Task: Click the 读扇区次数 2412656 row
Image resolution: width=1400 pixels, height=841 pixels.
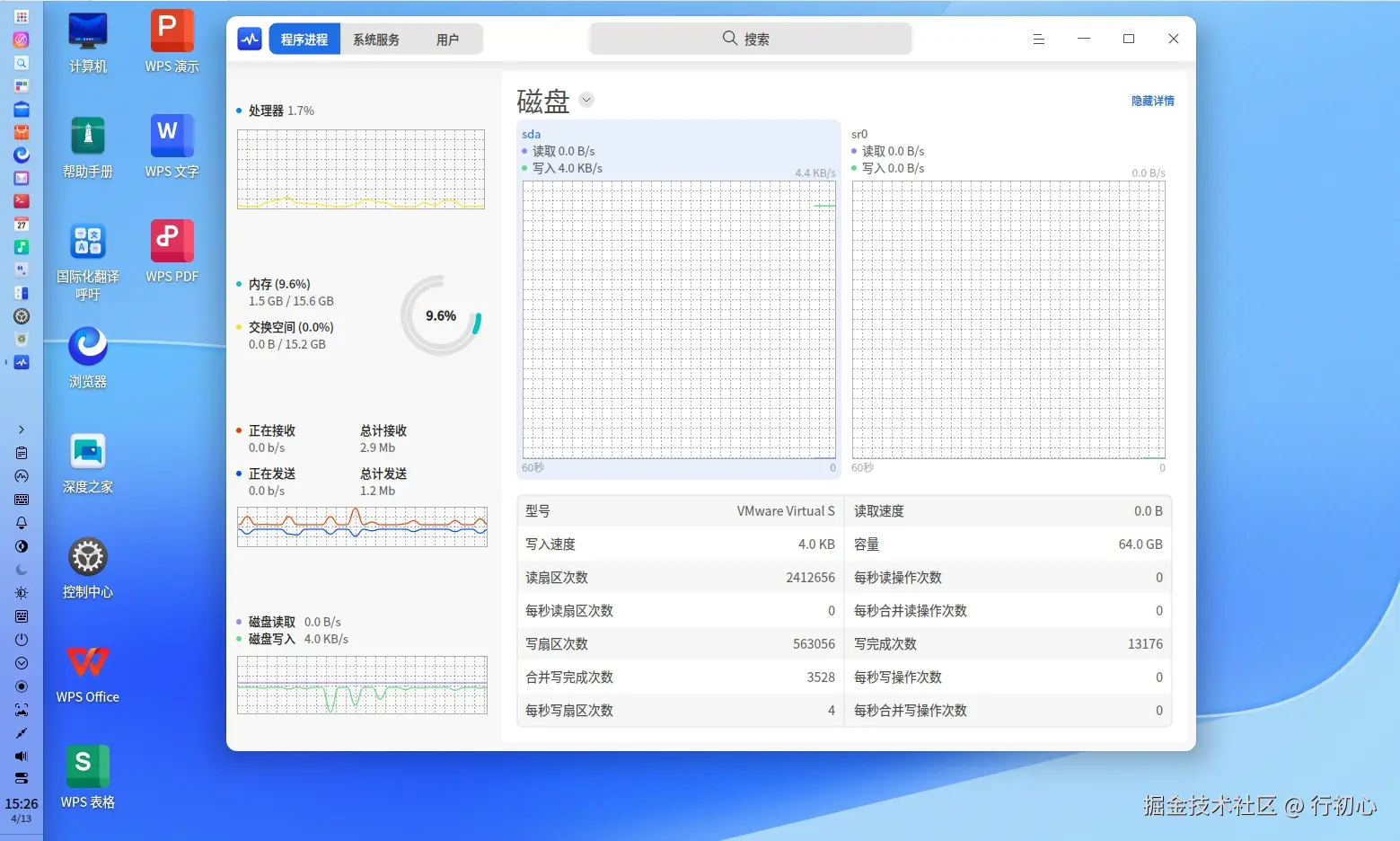Action: (x=680, y=578)
